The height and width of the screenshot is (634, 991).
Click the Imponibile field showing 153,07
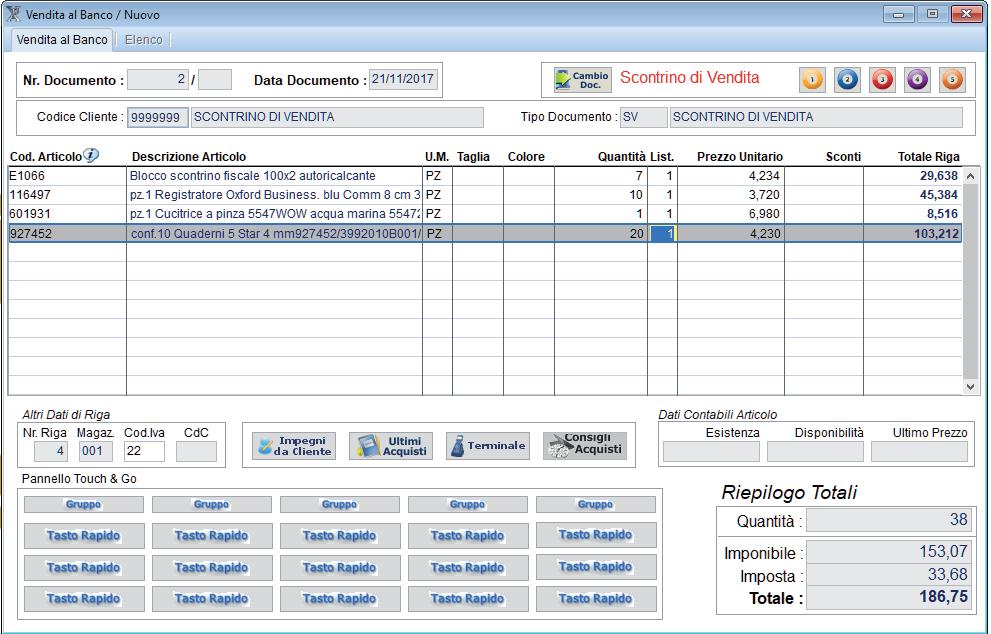pos(887,552)
